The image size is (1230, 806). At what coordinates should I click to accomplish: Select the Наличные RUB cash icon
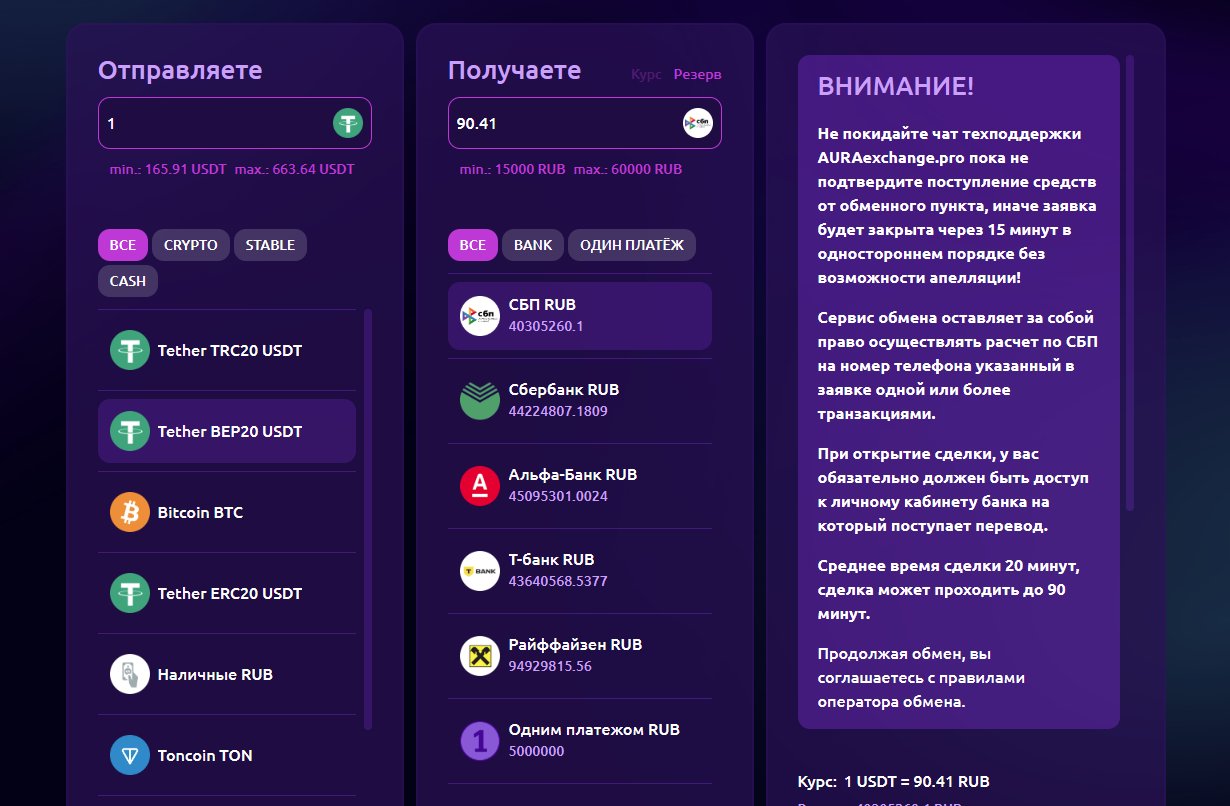128,673
